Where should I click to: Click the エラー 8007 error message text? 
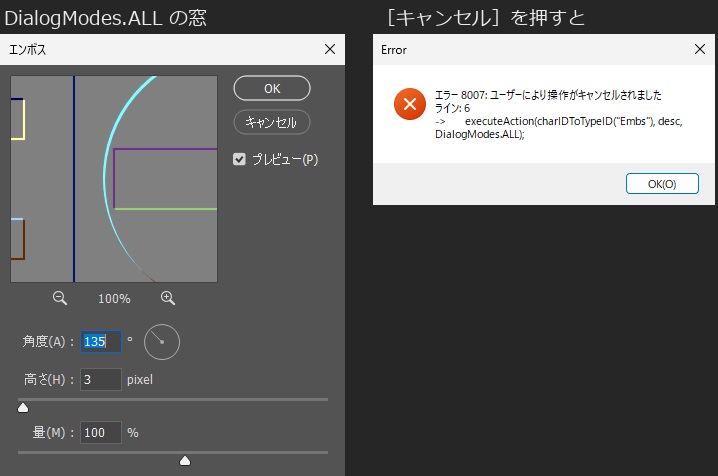tap(548, 95)
